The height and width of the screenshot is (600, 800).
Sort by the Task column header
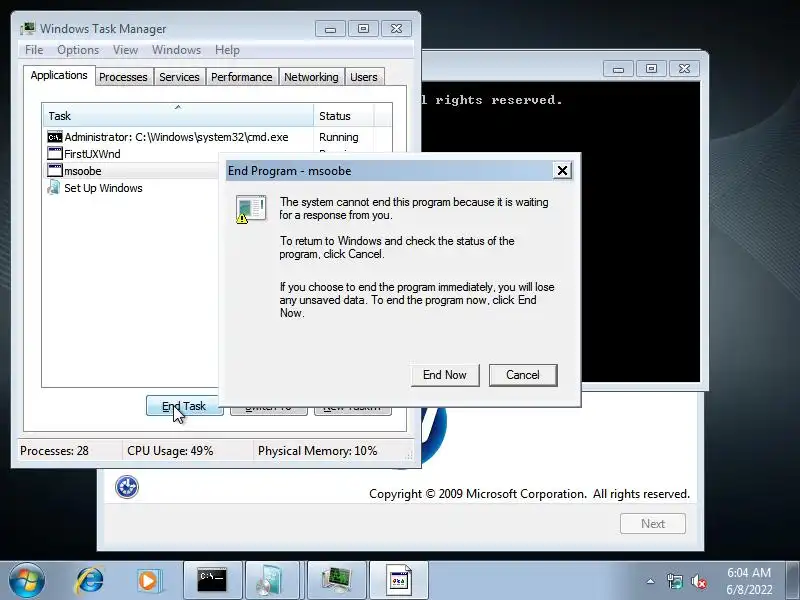(178, 116)
